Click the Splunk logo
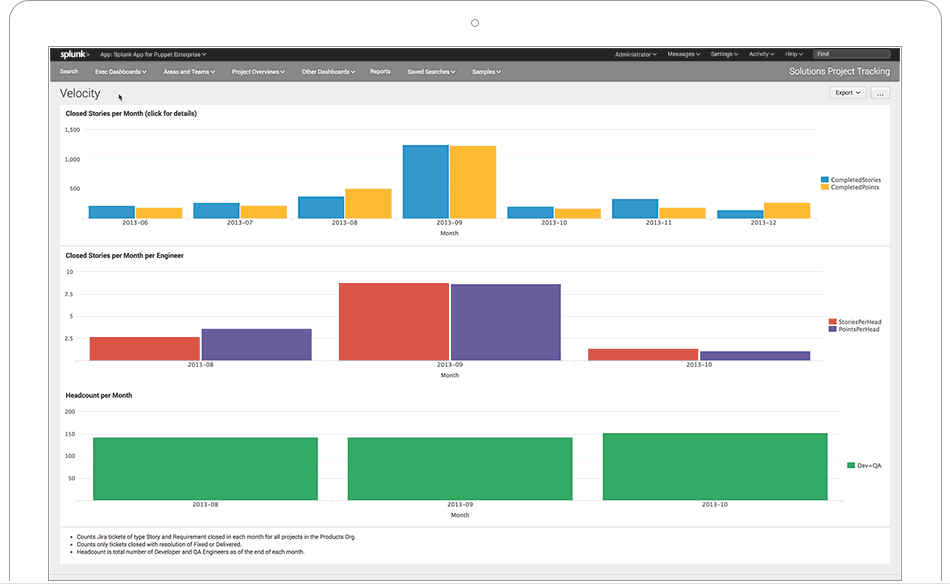Viewport: 950px width, 584px height. point(74,54)
